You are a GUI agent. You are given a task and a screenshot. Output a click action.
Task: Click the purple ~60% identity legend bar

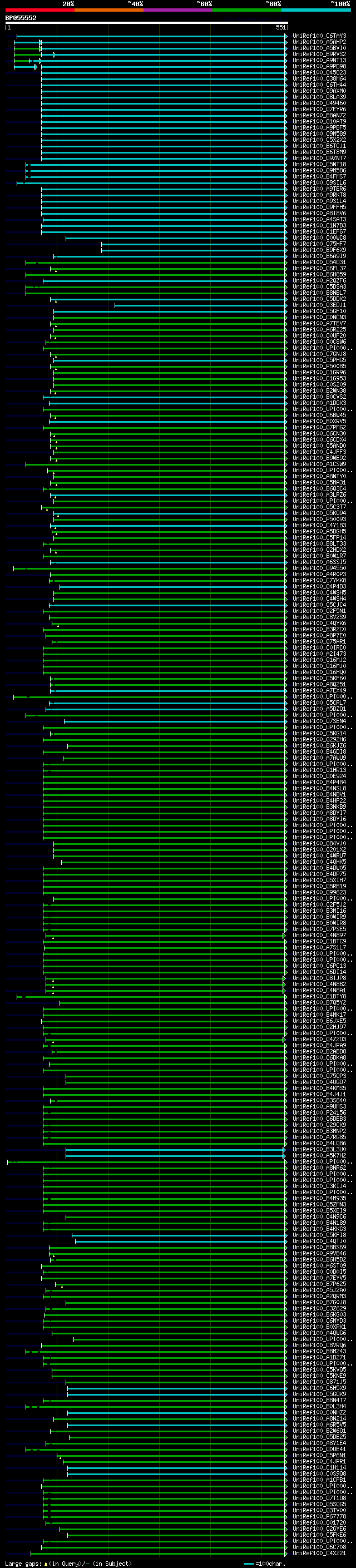pyautogui.click(x=179, y=10)
